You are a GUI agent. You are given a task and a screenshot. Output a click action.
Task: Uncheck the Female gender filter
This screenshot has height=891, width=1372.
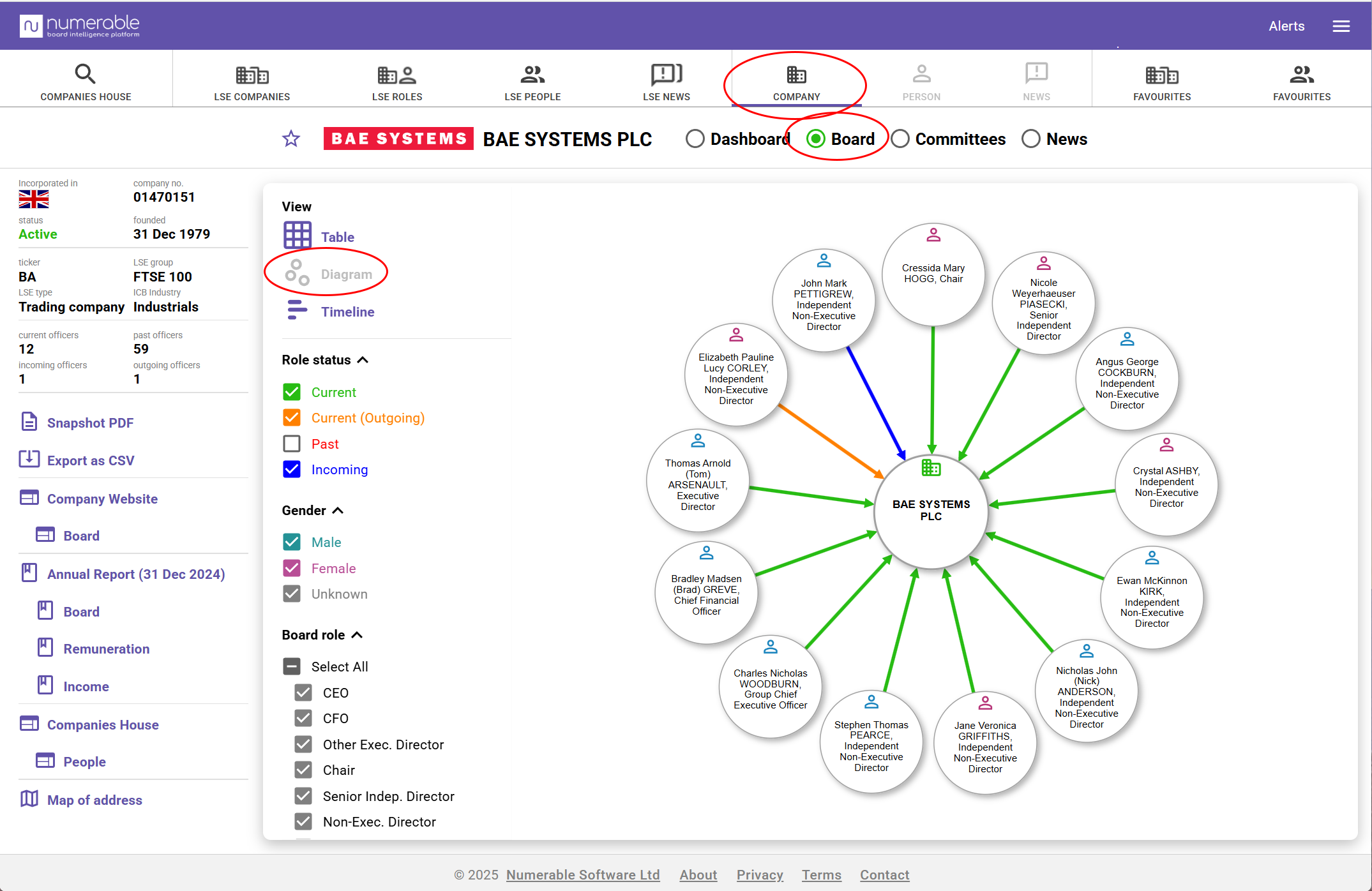point(292,568)
